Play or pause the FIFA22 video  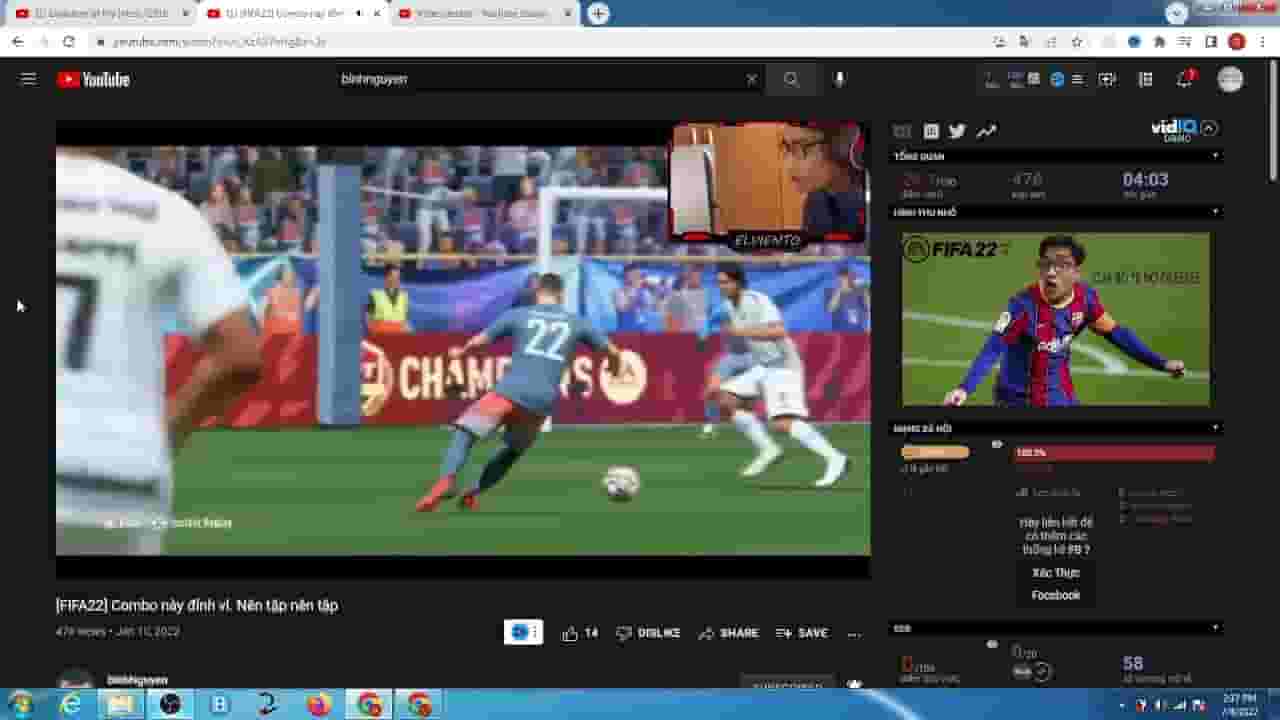(x=463, y=350)
